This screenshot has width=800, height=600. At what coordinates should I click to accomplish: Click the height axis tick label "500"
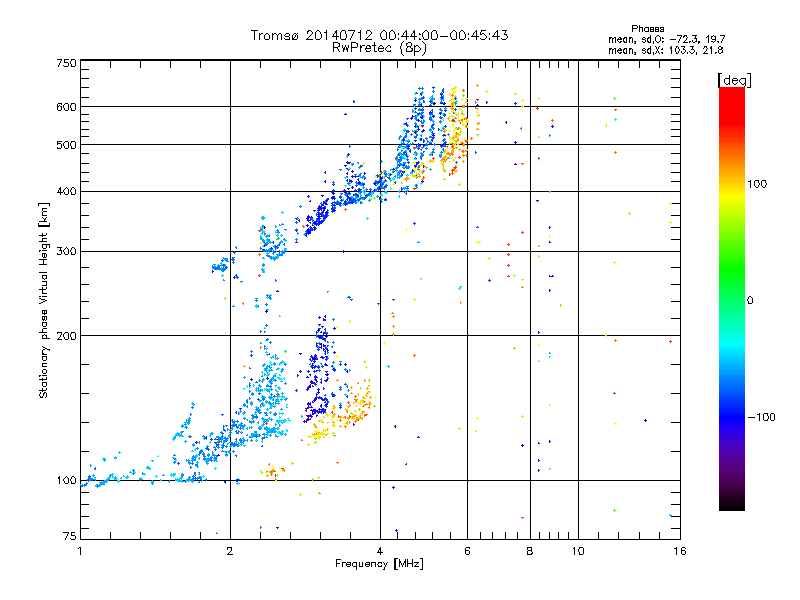(67, 145)
